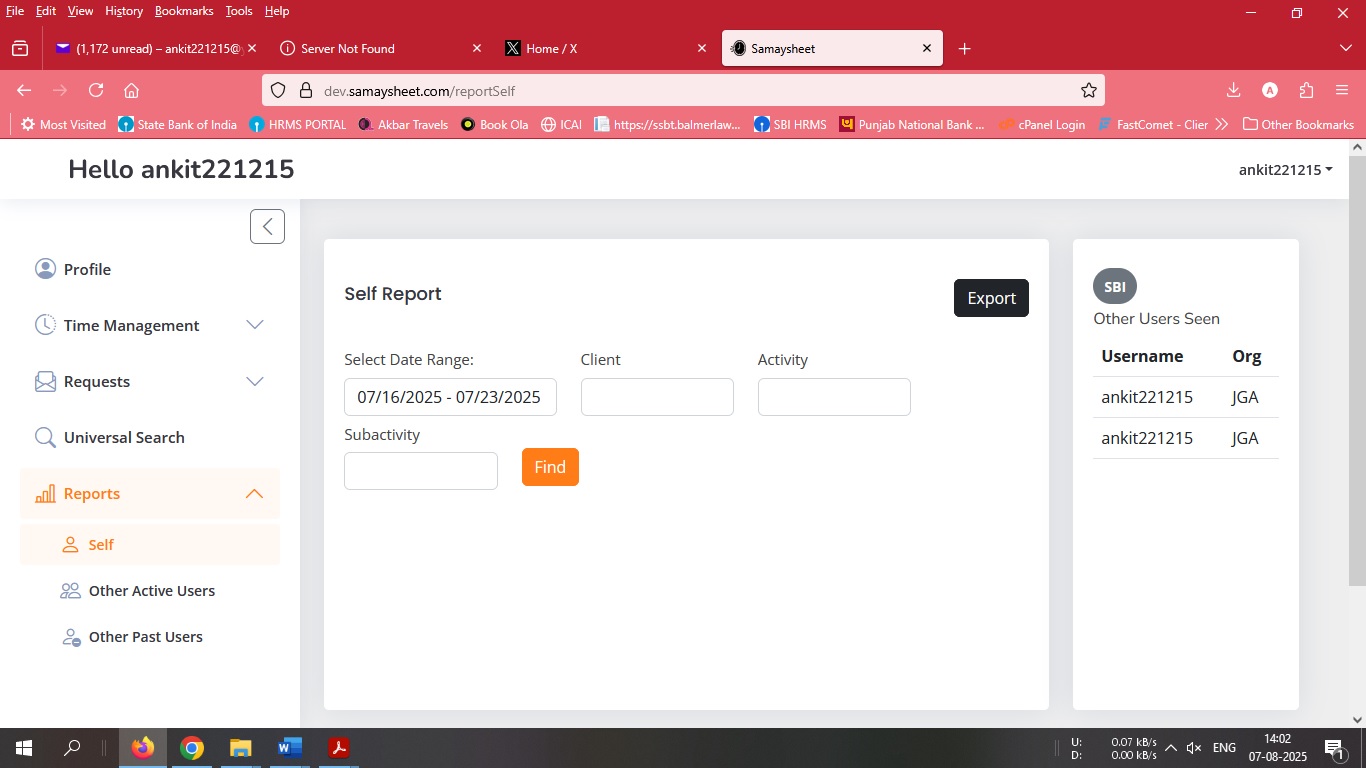Viewport: 1366px width, 768px height.
Task: Click the Universal Search magnifier item
Action: 123,437
